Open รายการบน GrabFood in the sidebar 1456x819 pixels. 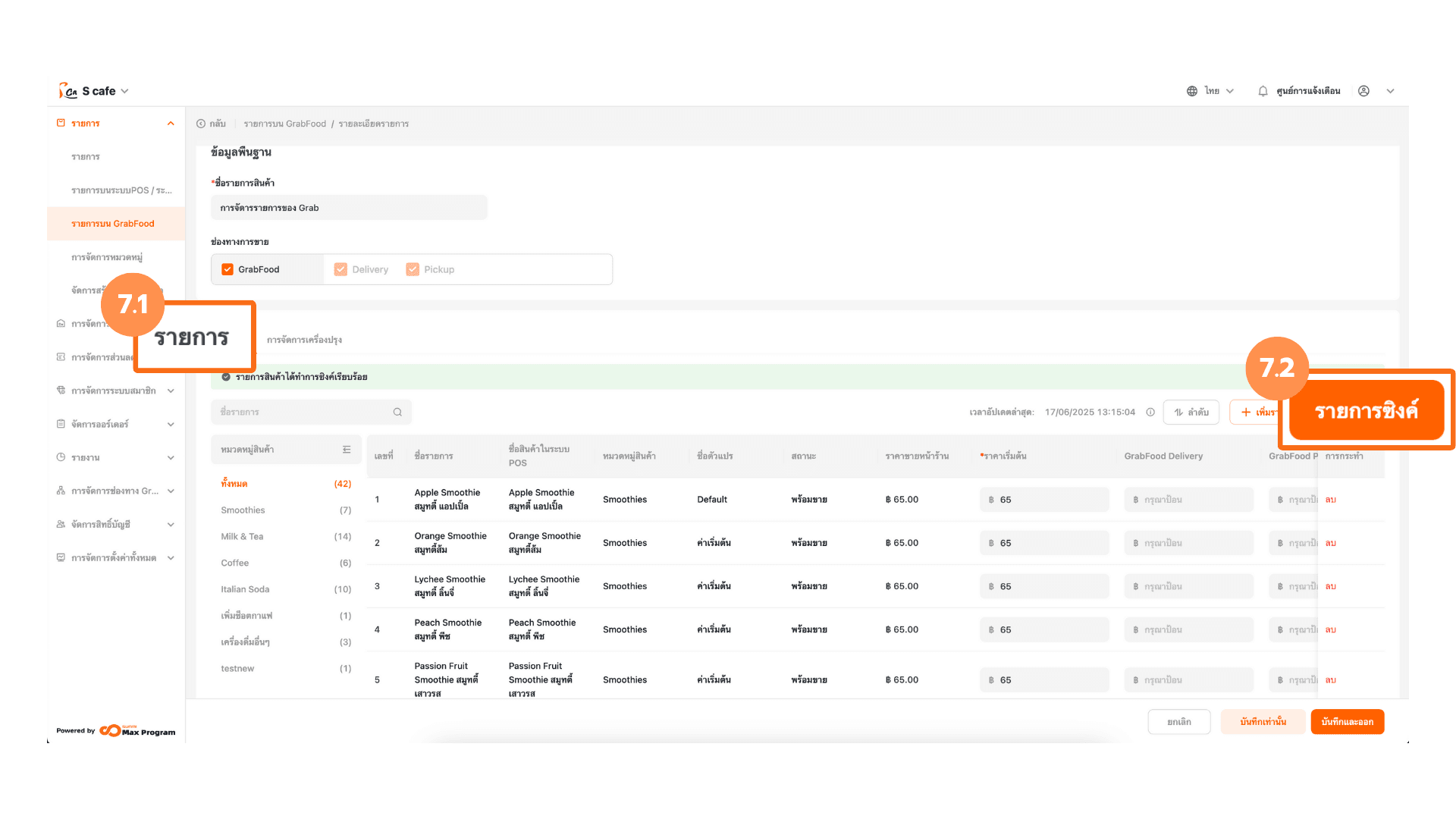pos(113,224)
